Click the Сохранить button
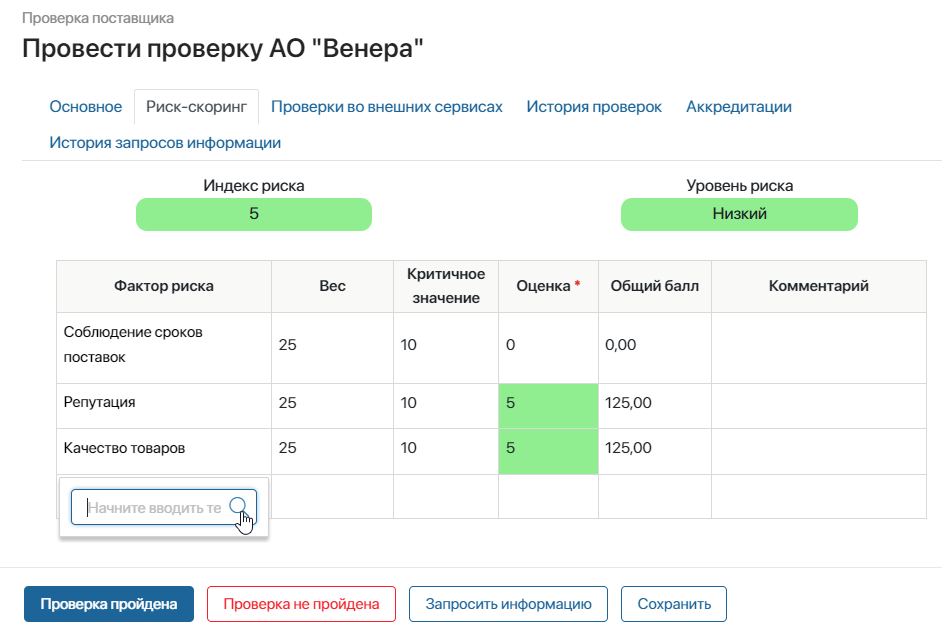Viewport: 942px width, 635px height. click(x=674, y=604)
